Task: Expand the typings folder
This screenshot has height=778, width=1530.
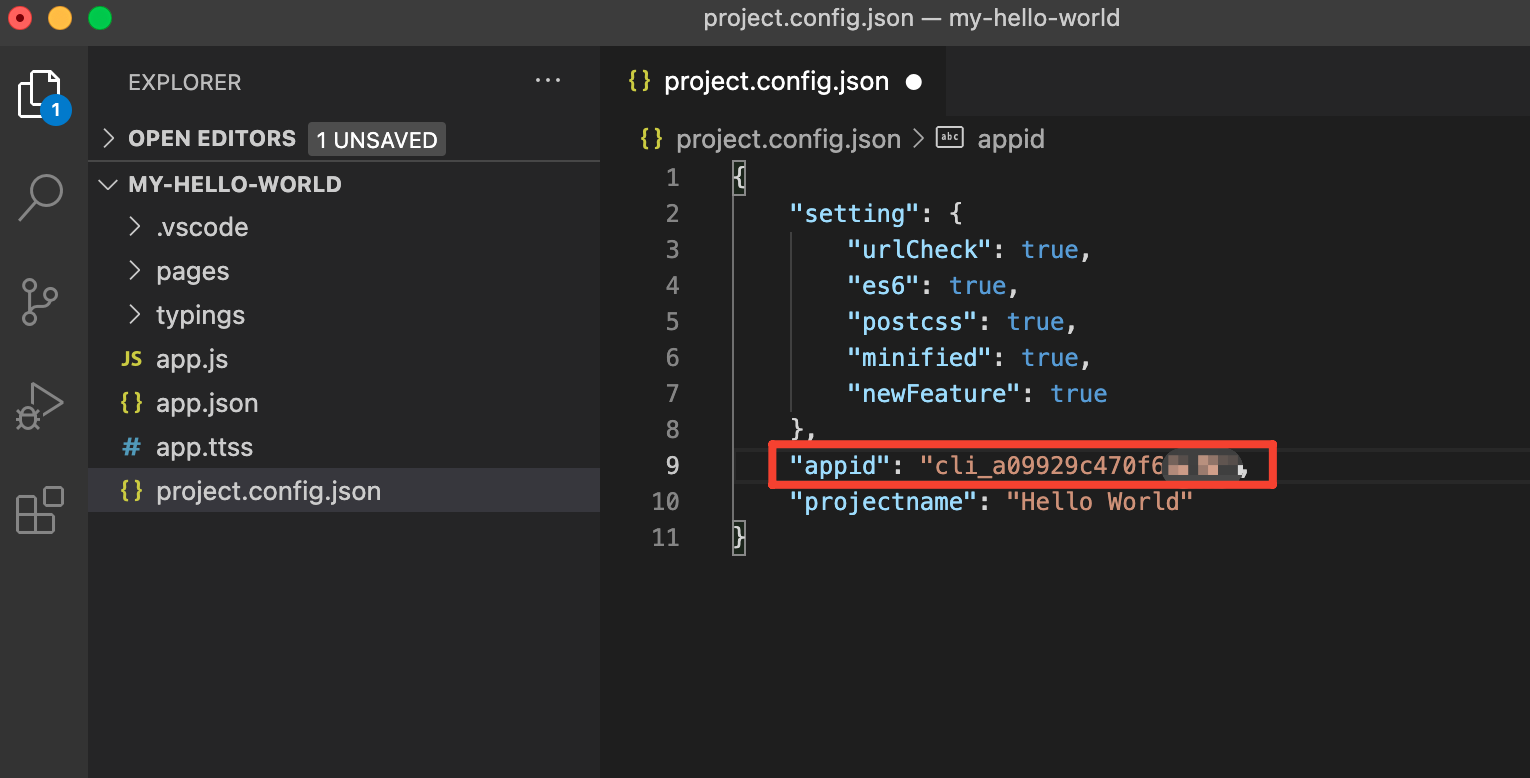Action: coord(200,315)
